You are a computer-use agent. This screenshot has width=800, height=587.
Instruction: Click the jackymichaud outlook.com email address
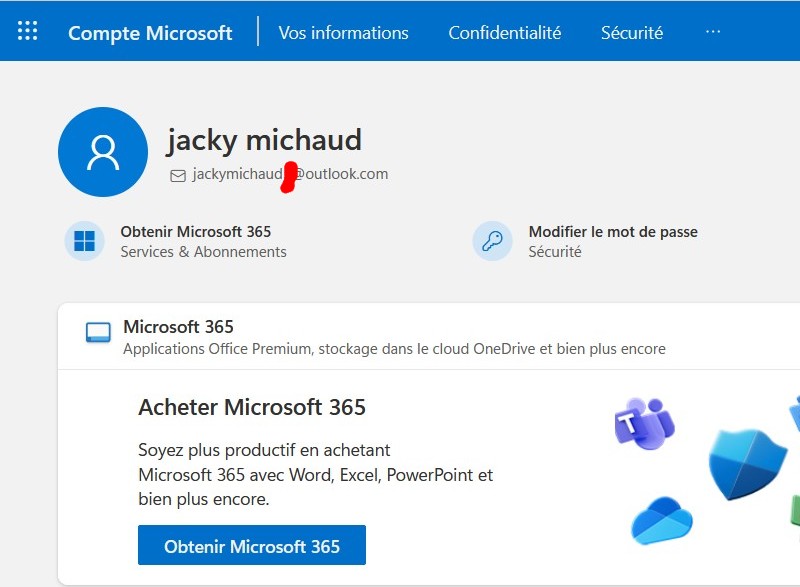point(290,174)
